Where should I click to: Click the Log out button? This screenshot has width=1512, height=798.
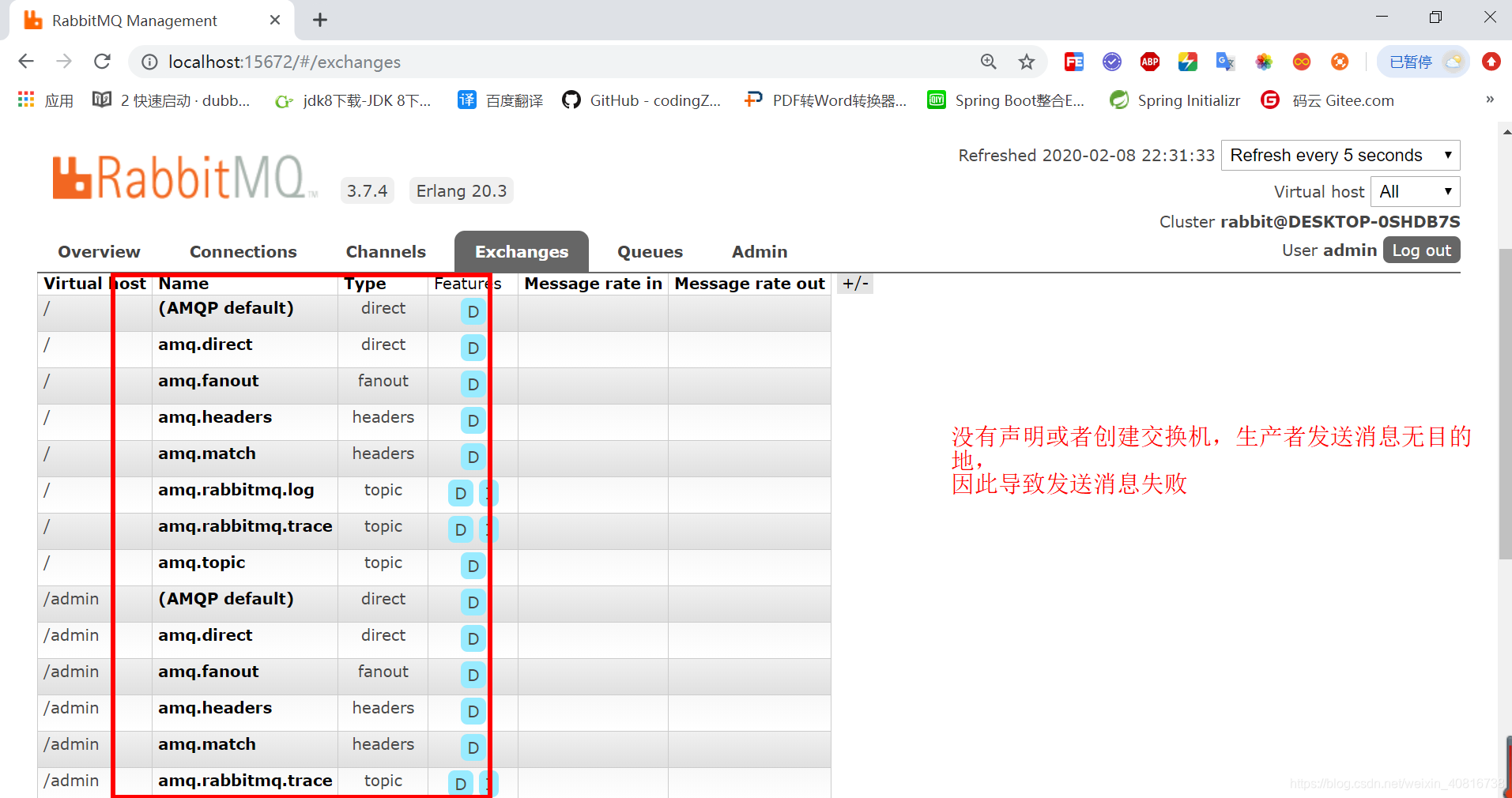(x=1421, y=250)
